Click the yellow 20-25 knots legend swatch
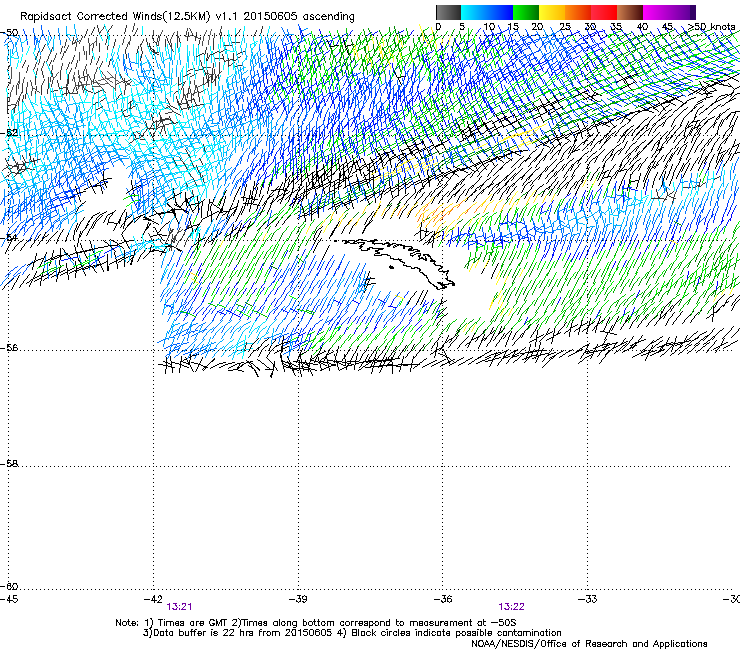 [x=552, y=12]
